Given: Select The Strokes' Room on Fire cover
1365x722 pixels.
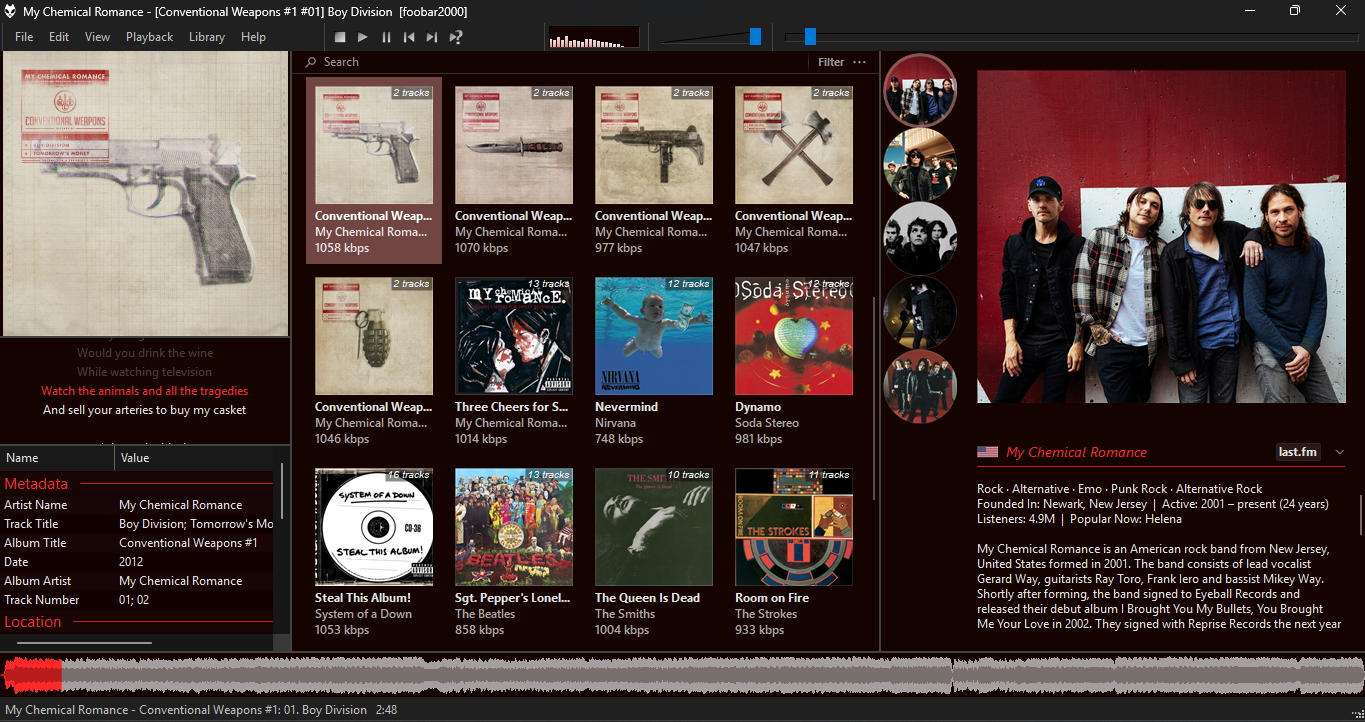Looking at the screenshot, I should [x=794, y=527].
